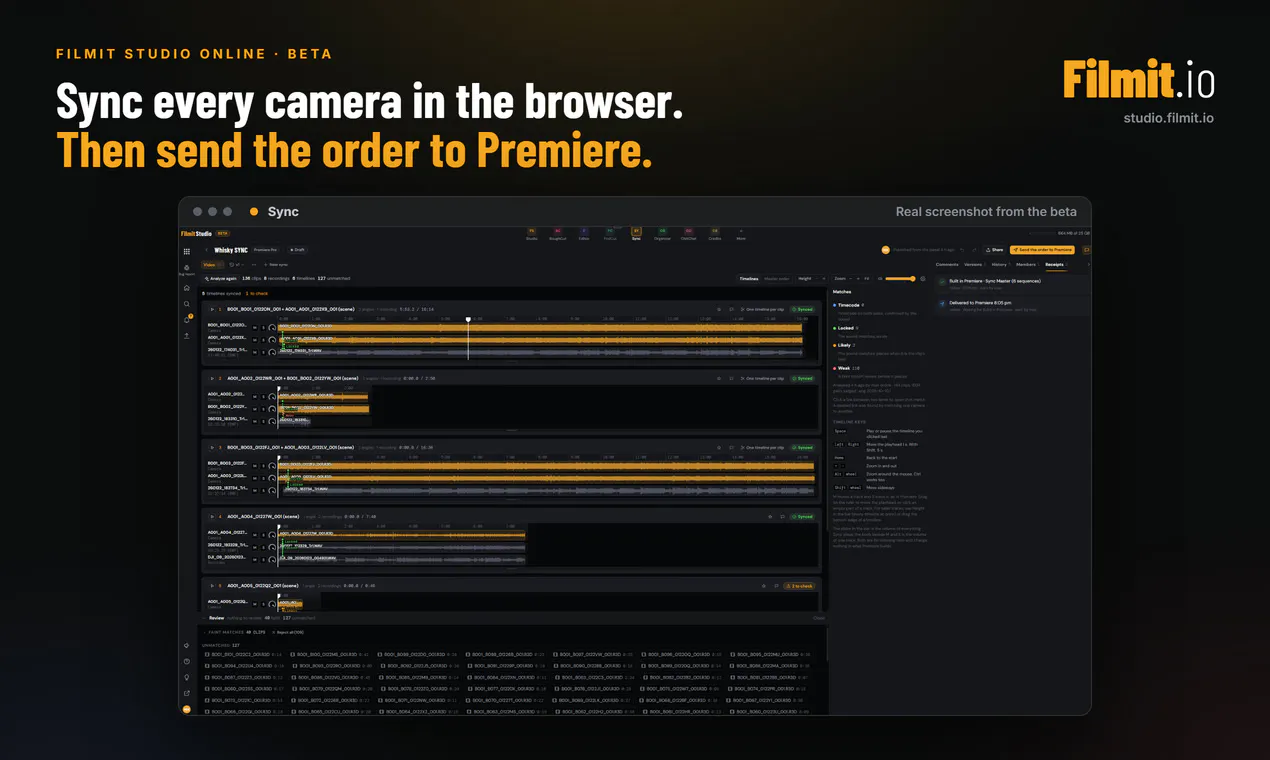Toggle the triangle on timeline 4's header
This screenshot has width=1270, height=760.
[x=211, y=517]
